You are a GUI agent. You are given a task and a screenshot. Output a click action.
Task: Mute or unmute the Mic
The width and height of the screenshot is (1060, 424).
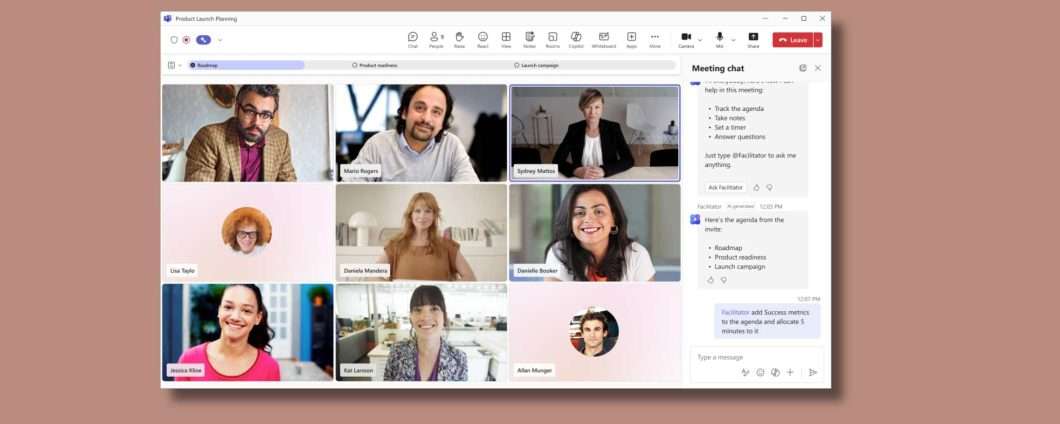click(x=719, y=39)
